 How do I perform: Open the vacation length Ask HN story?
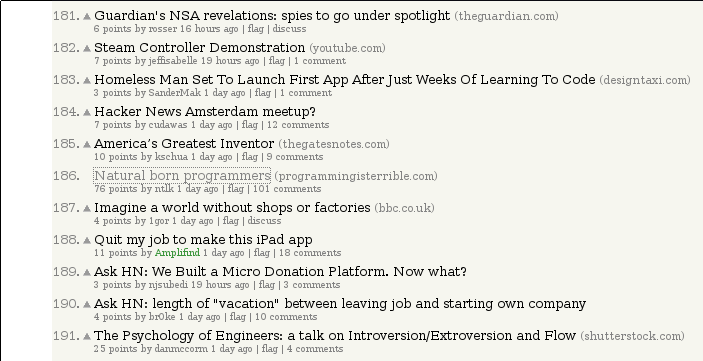[x=340, y=304]
